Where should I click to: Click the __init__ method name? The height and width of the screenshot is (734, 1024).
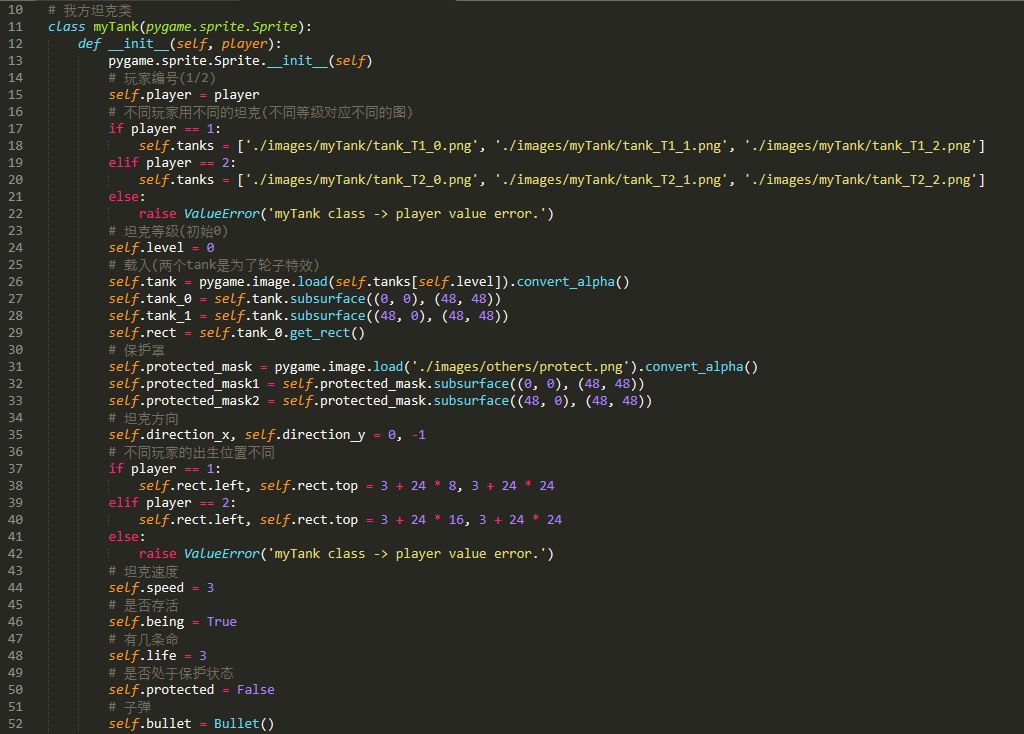pos(139,43)
